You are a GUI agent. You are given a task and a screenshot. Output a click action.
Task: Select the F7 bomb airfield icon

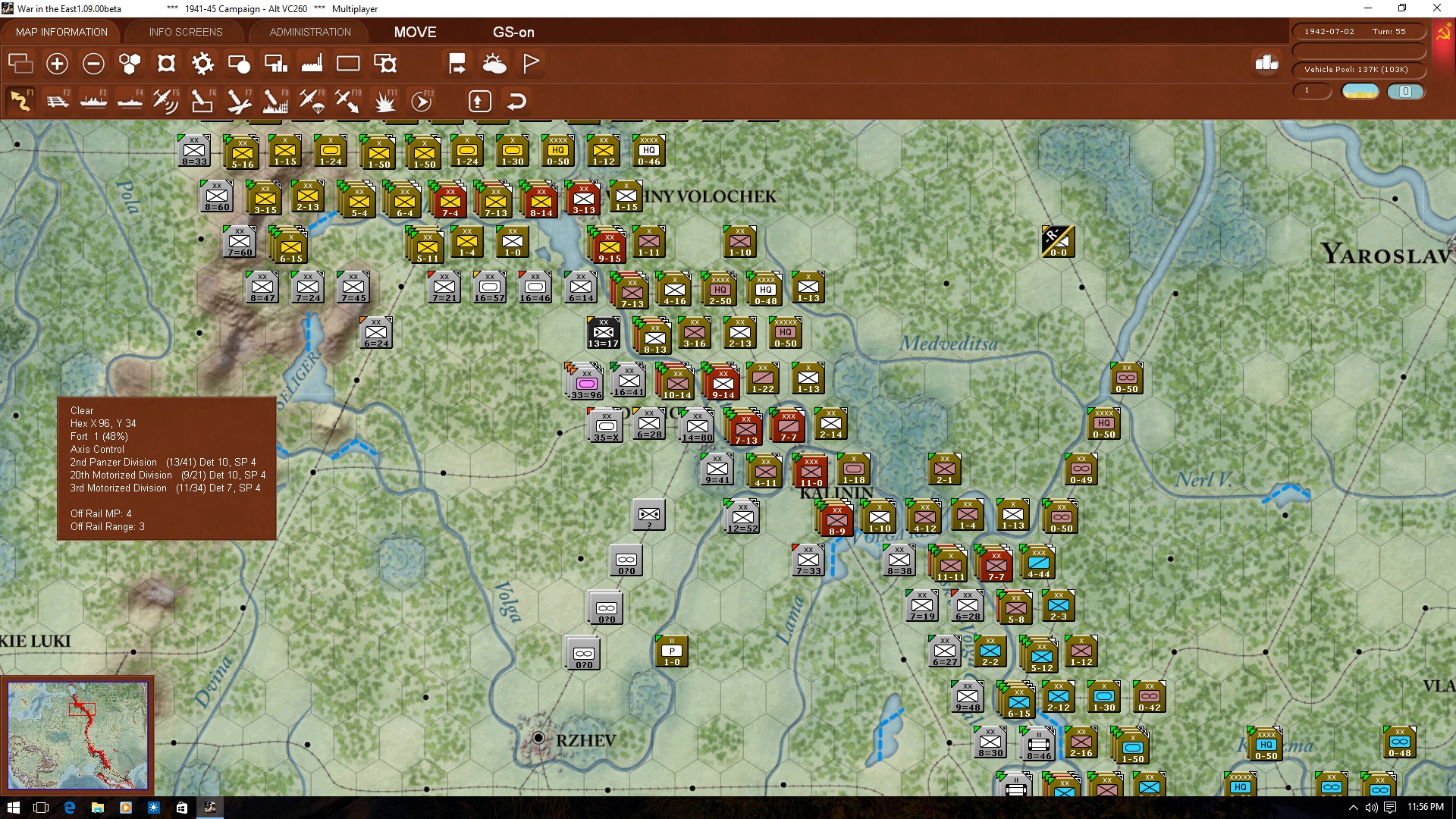pyautogui.click(x=239, y=100)
